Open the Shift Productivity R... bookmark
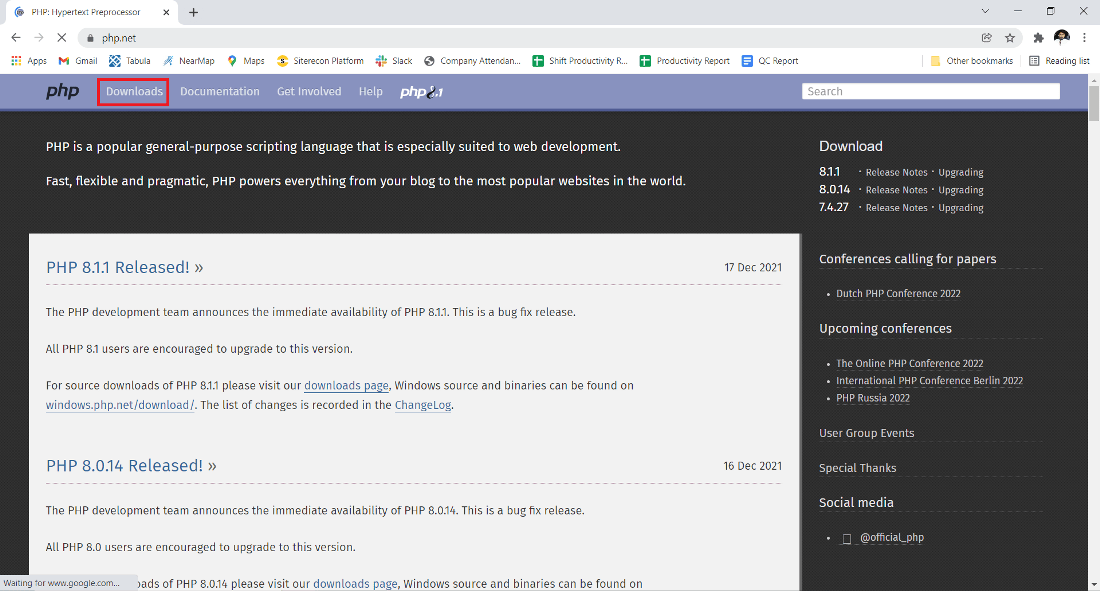The image size is (1100, 591). click(580, 61)
